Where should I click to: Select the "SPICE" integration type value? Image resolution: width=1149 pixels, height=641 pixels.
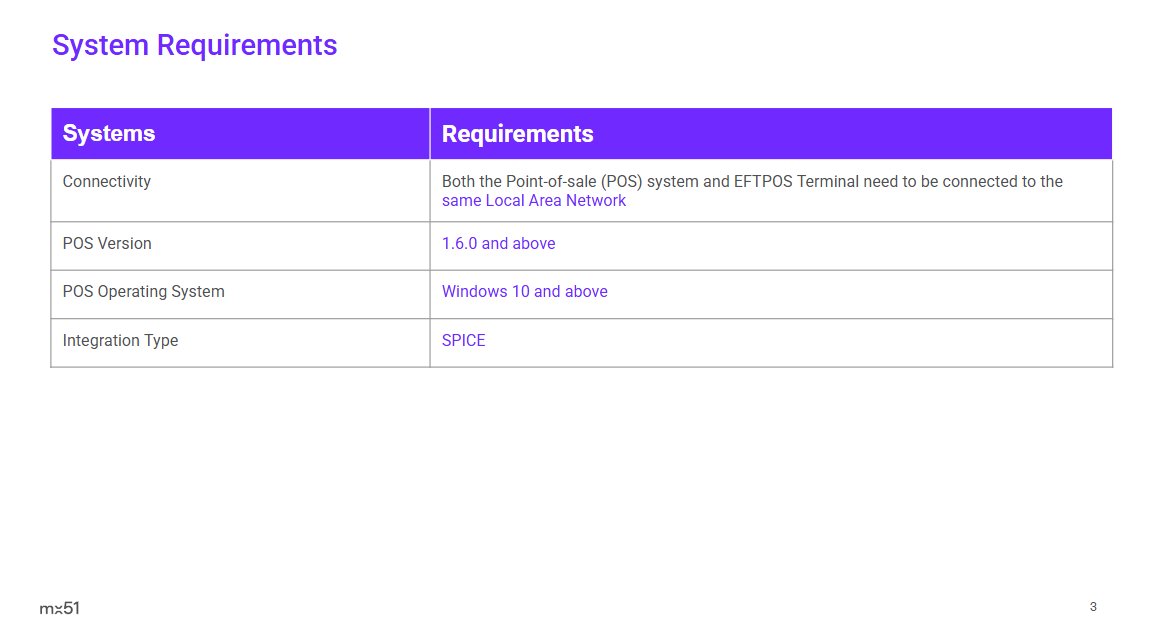click(463, 341)
